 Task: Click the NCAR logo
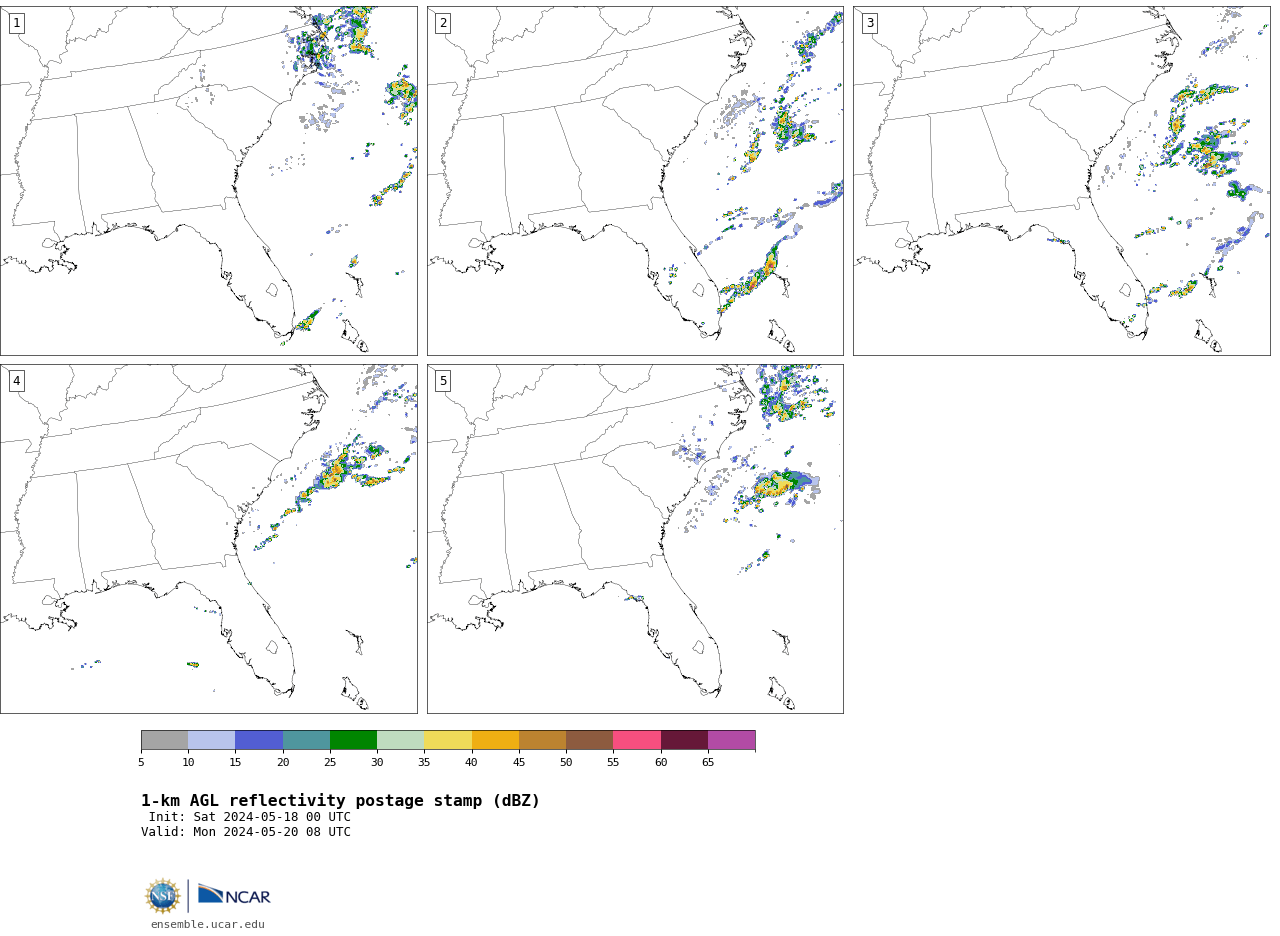point(234,895)
